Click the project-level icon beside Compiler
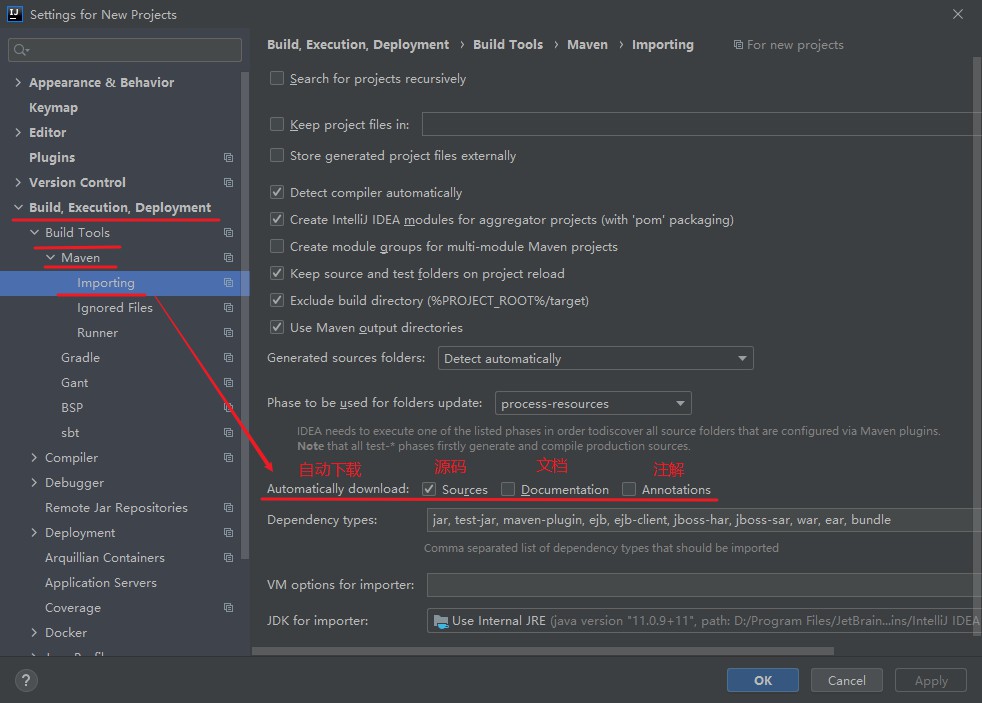982x703 pixels. tap(229, 458)
